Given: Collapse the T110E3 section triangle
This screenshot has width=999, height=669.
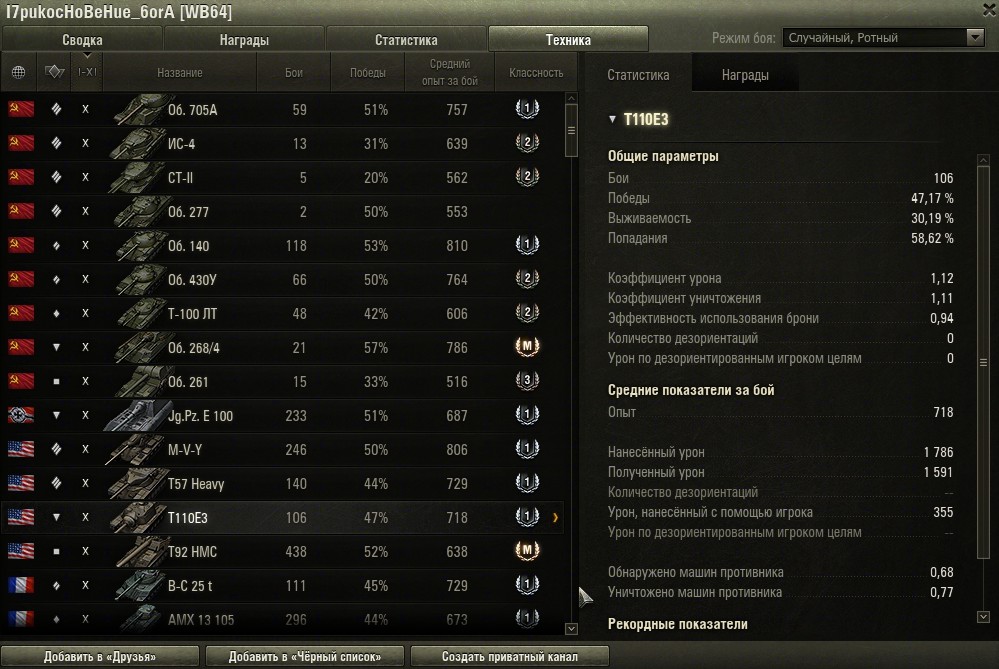Looking at the screenshot, I should click(x=612, y=120).
